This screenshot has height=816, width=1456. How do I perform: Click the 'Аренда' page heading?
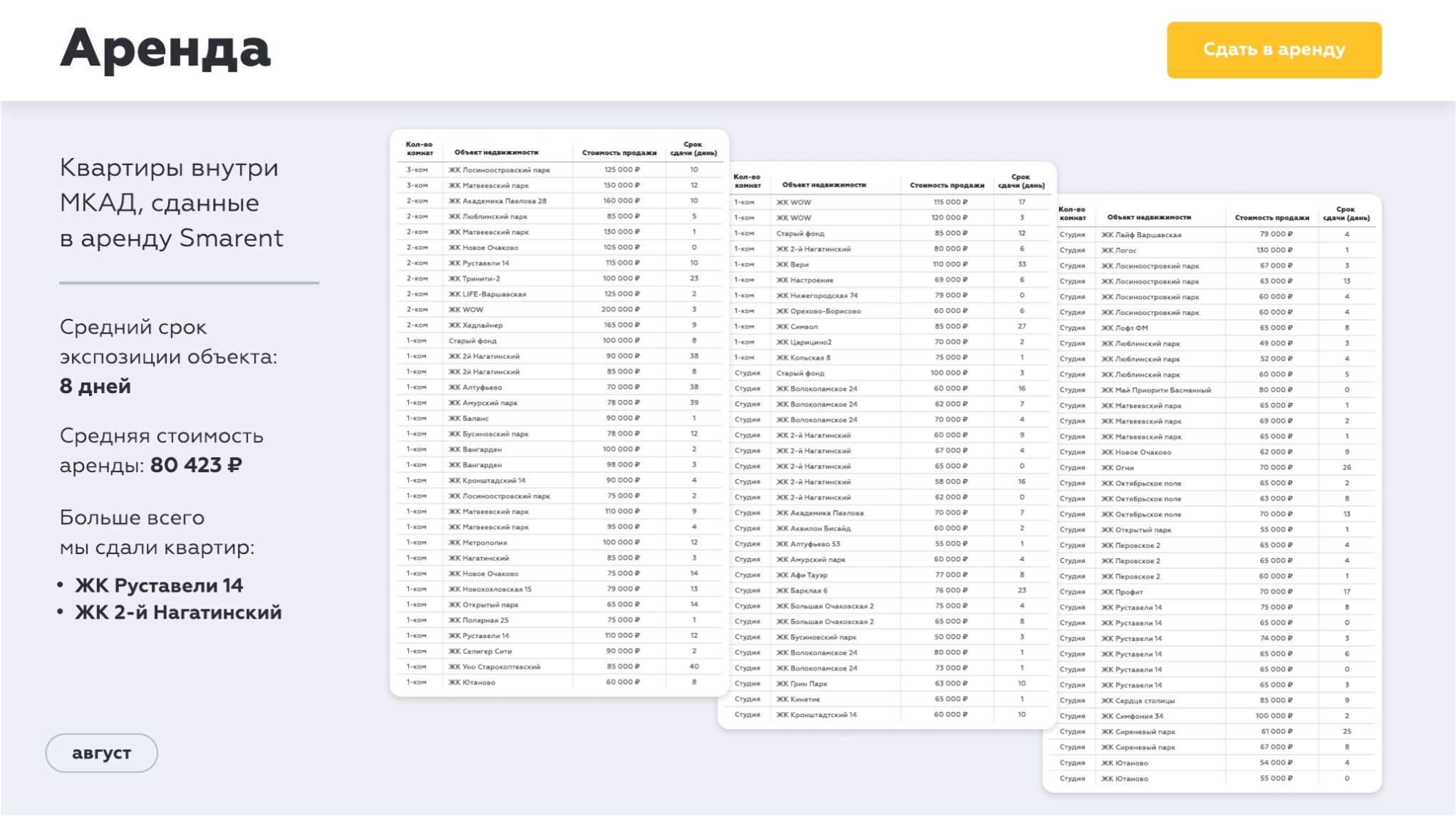tap(165, 50)
